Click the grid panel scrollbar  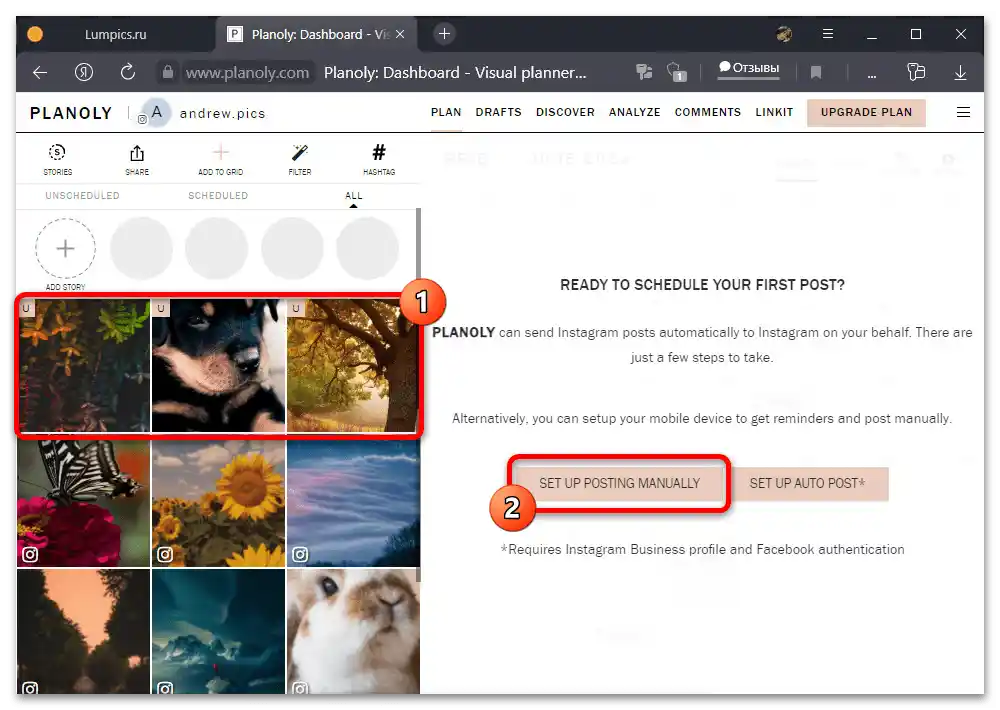coord(418,394)
